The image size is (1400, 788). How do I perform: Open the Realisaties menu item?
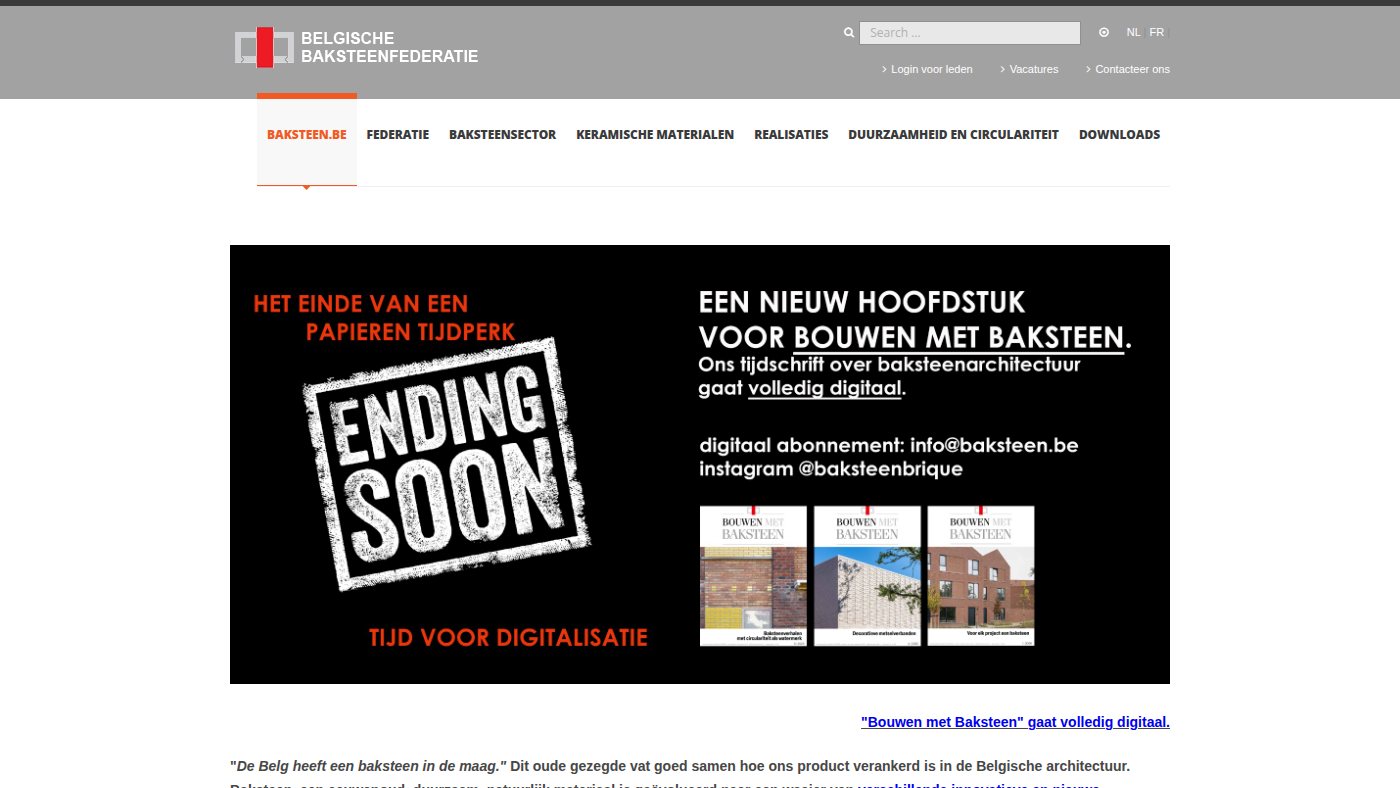click(791, 134)
